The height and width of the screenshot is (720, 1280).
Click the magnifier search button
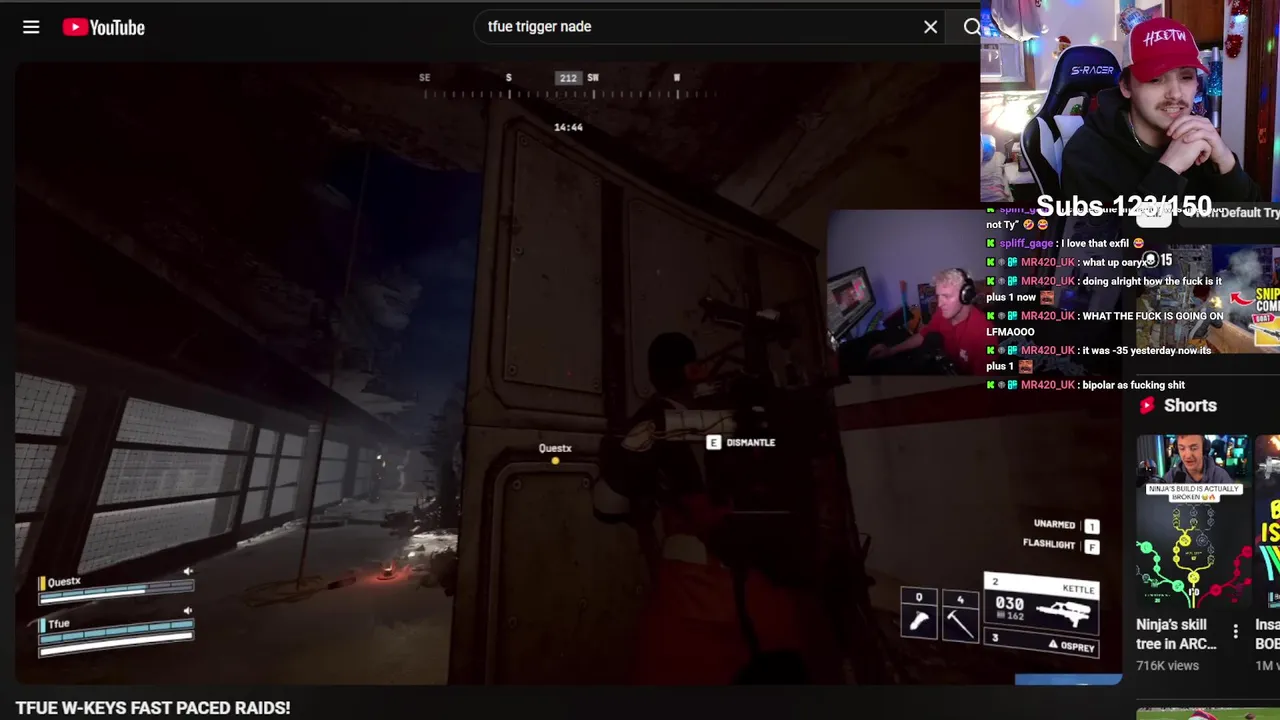(971, 27)
